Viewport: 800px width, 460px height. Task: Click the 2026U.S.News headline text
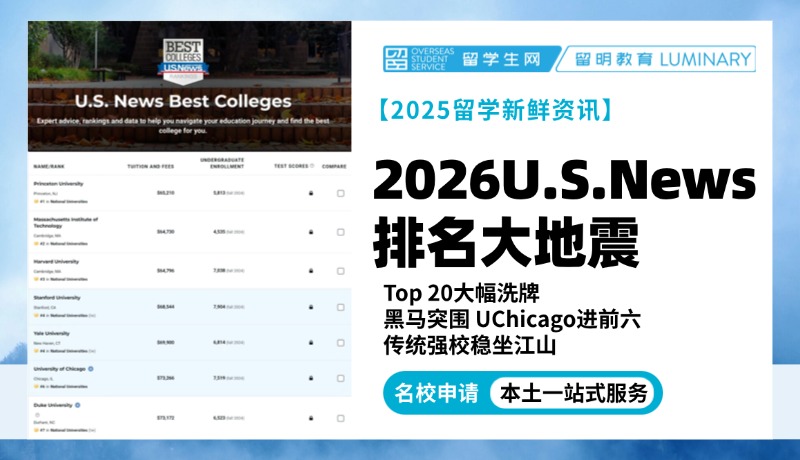[565, 180]
